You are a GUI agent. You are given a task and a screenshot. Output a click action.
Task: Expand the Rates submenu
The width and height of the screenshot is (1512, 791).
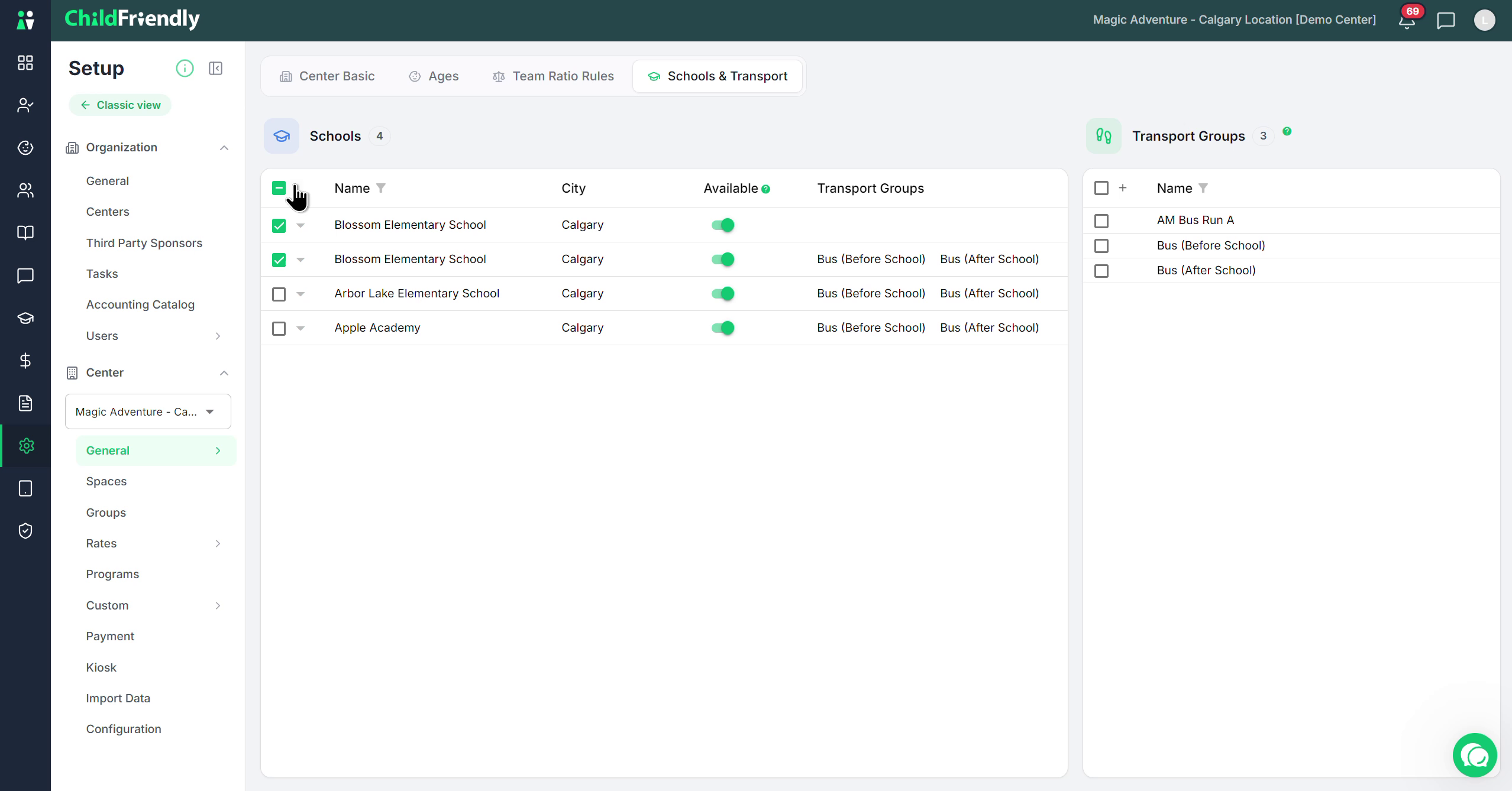click(x=218, y=543)
